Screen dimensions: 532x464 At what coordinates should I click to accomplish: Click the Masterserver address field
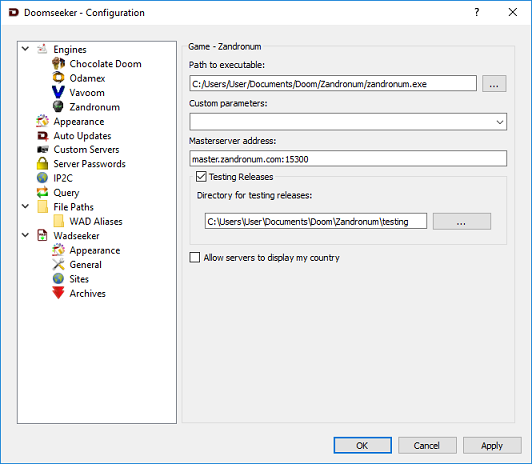(x=348, y=158)
